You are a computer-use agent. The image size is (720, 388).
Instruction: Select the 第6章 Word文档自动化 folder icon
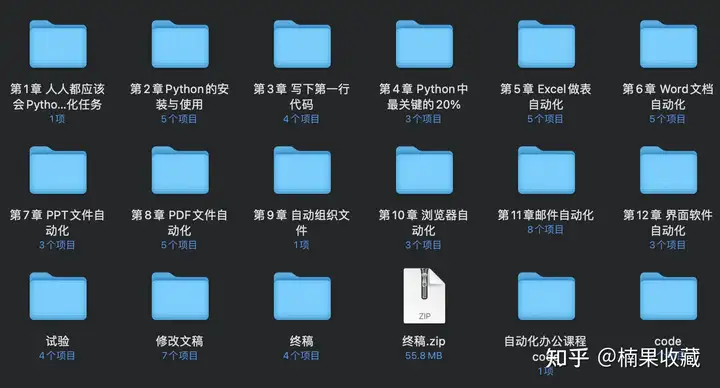tap(669, 44)
